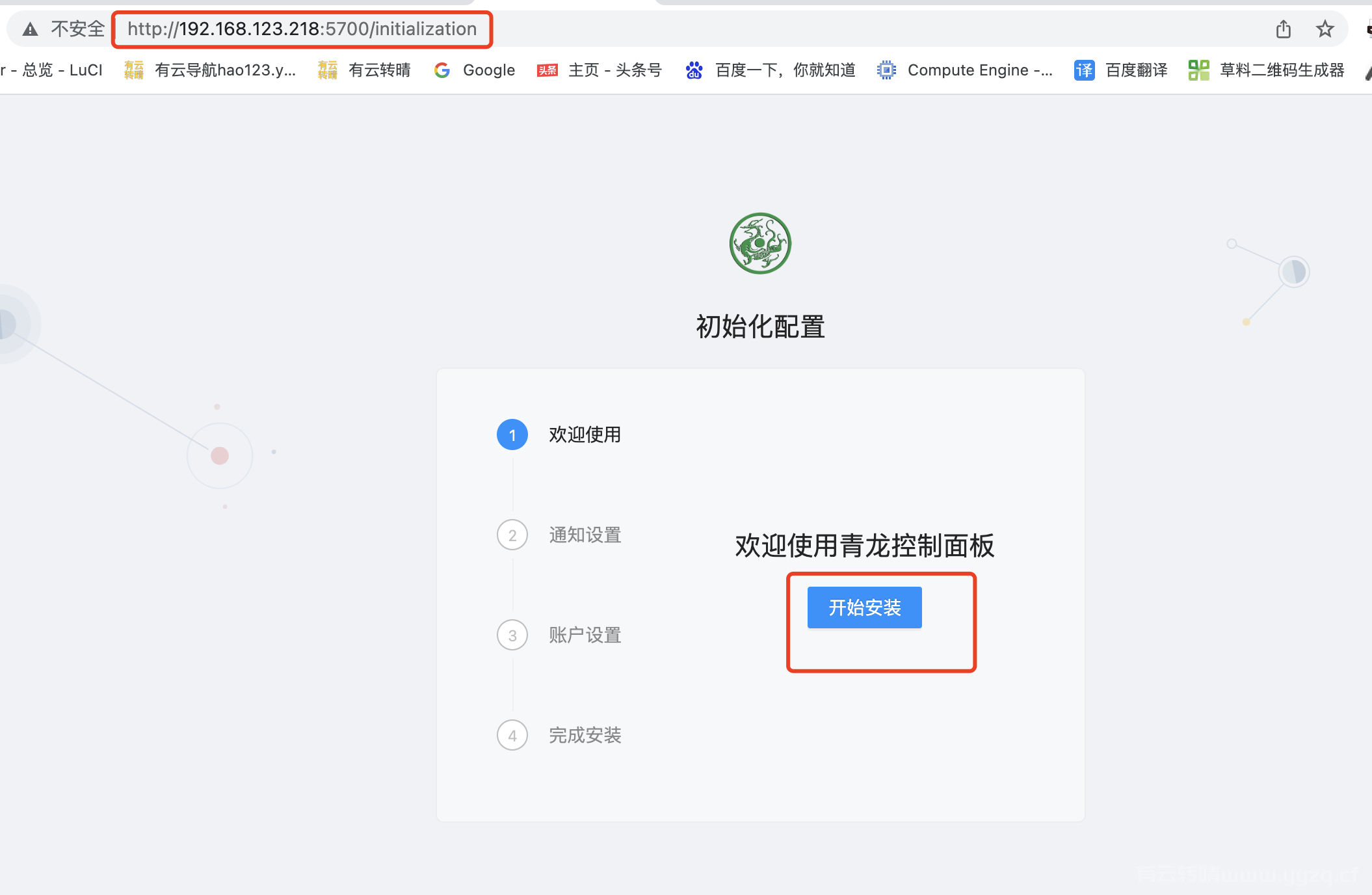Open the 百度一下，你就知道 bookmark
Screen dimensions: 1372x895
[x=771, y=70]
